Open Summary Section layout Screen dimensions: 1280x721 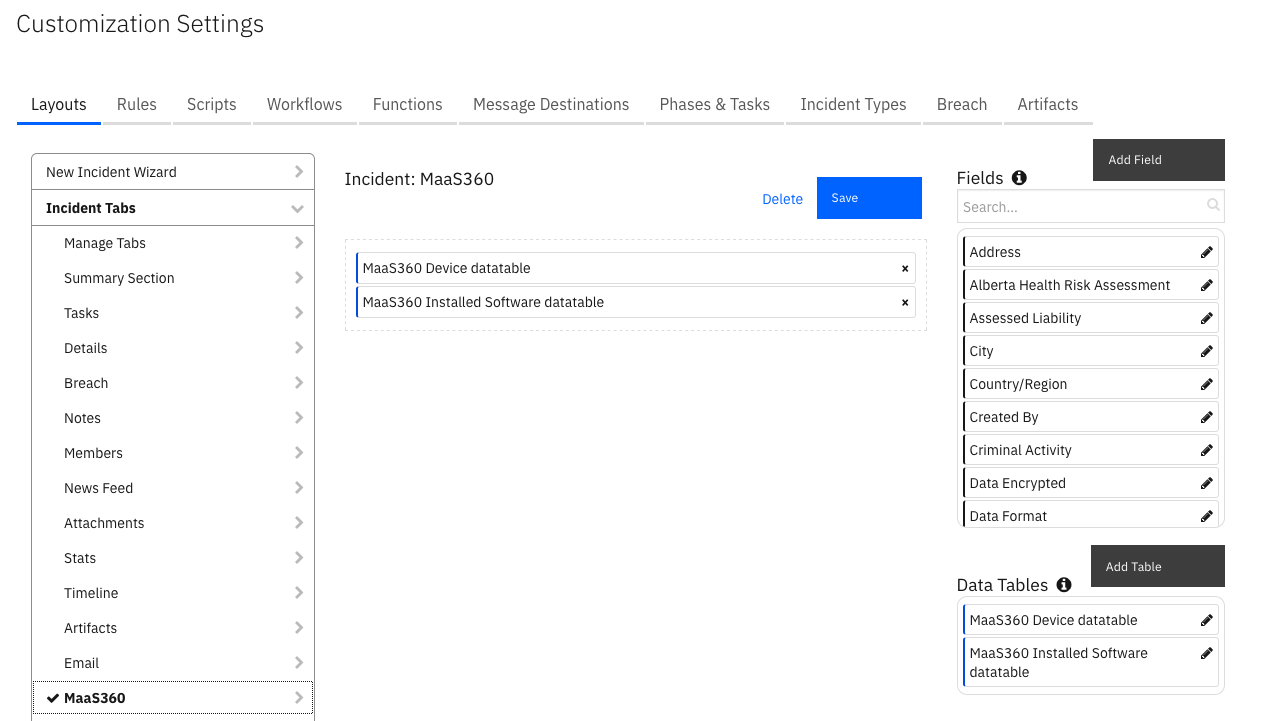(x=173, y=278)
